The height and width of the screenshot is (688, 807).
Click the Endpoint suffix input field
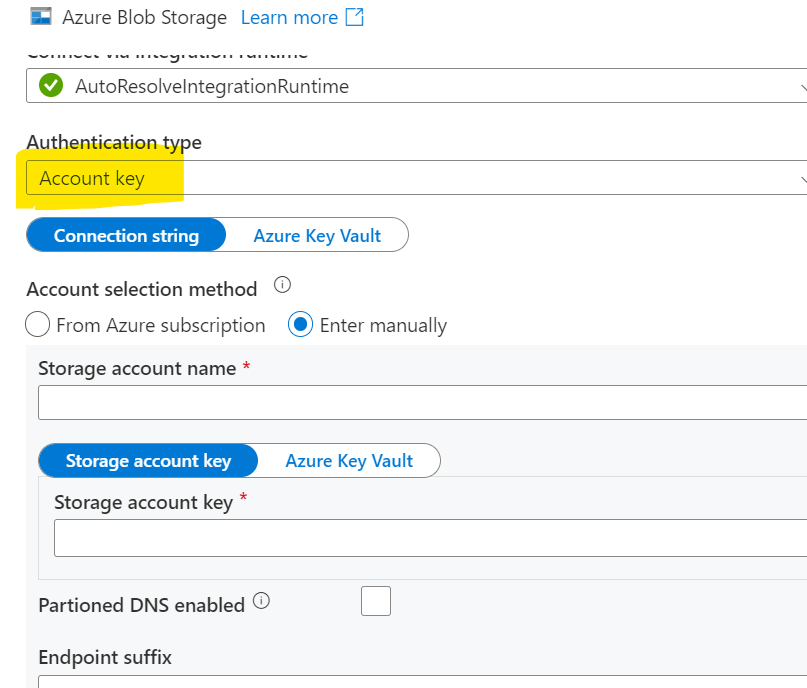click(x=423, y=682)
